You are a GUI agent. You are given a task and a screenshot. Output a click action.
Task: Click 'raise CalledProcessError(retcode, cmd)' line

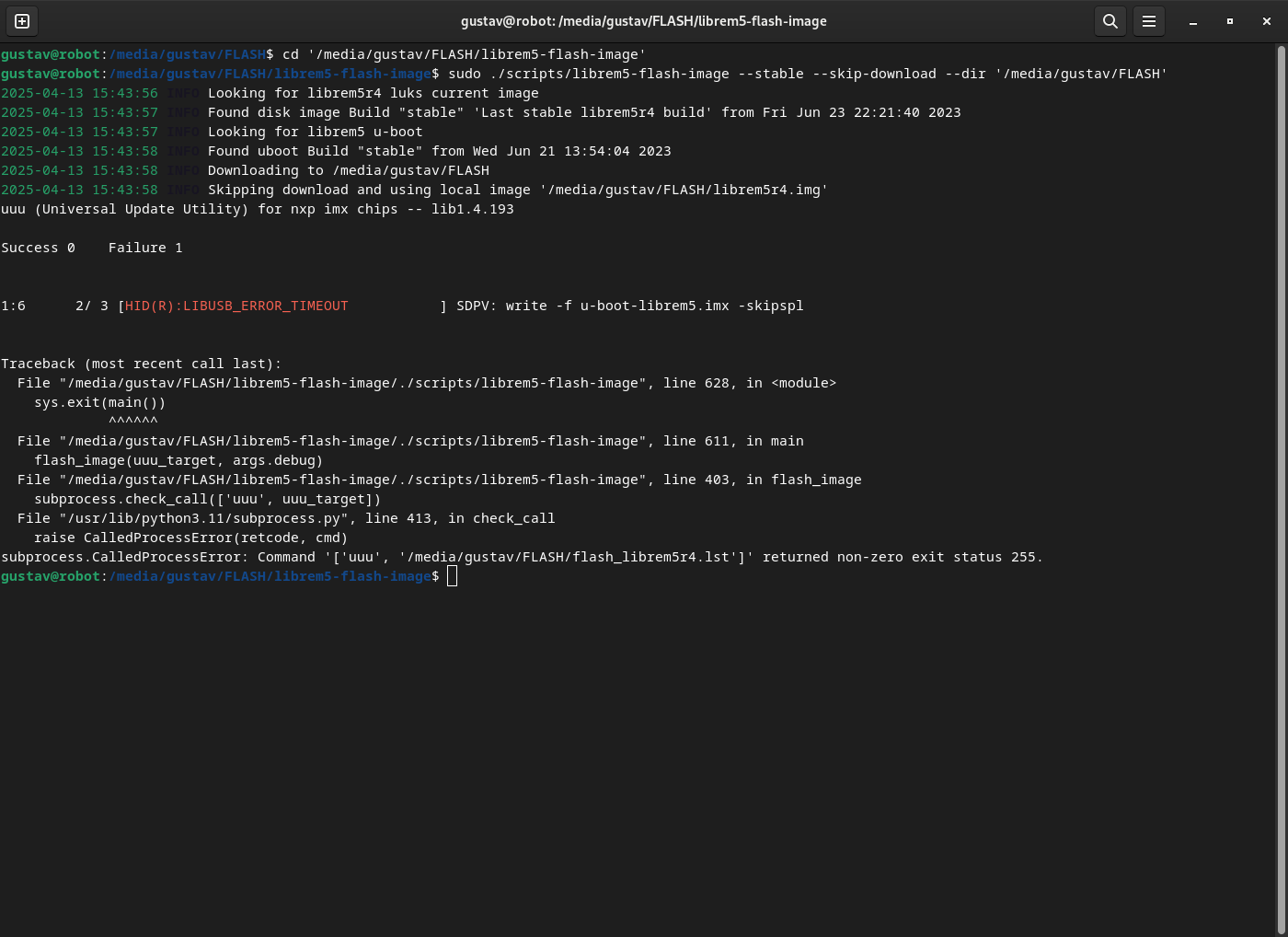tap(191, 538)
